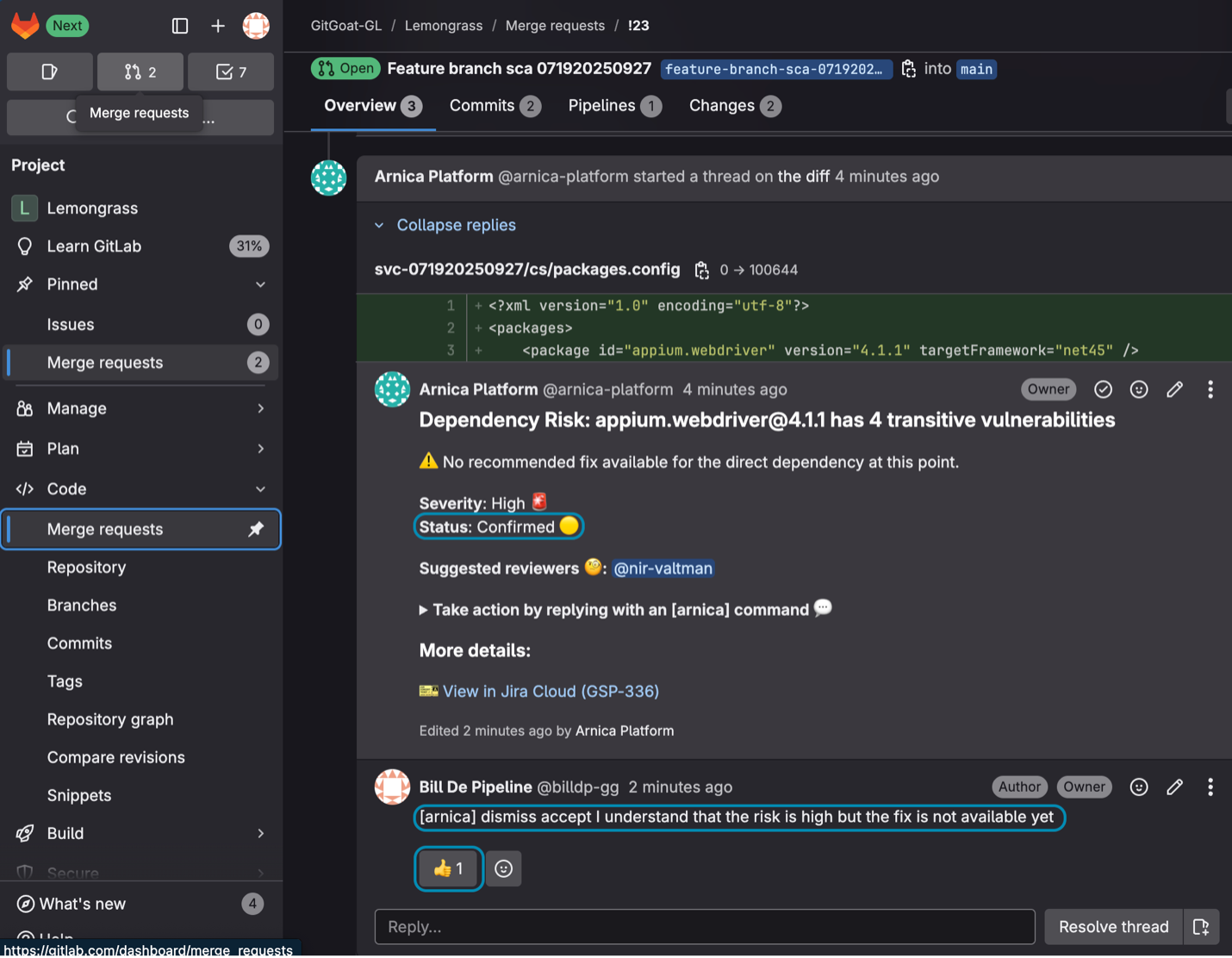The height and width of the screenshot is (958, 1232).
Task: Resolve thread in new issue icon
Action: point(1201,927)
